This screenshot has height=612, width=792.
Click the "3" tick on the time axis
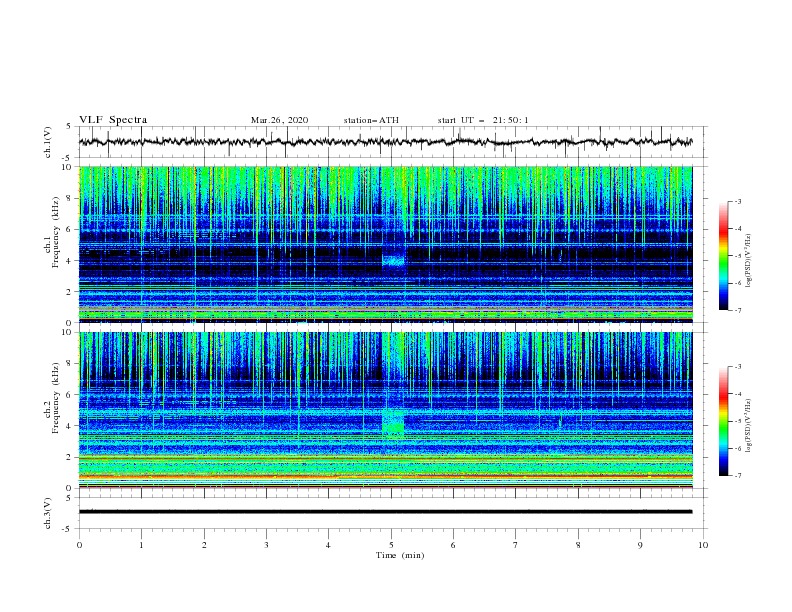tap(266, 545)
